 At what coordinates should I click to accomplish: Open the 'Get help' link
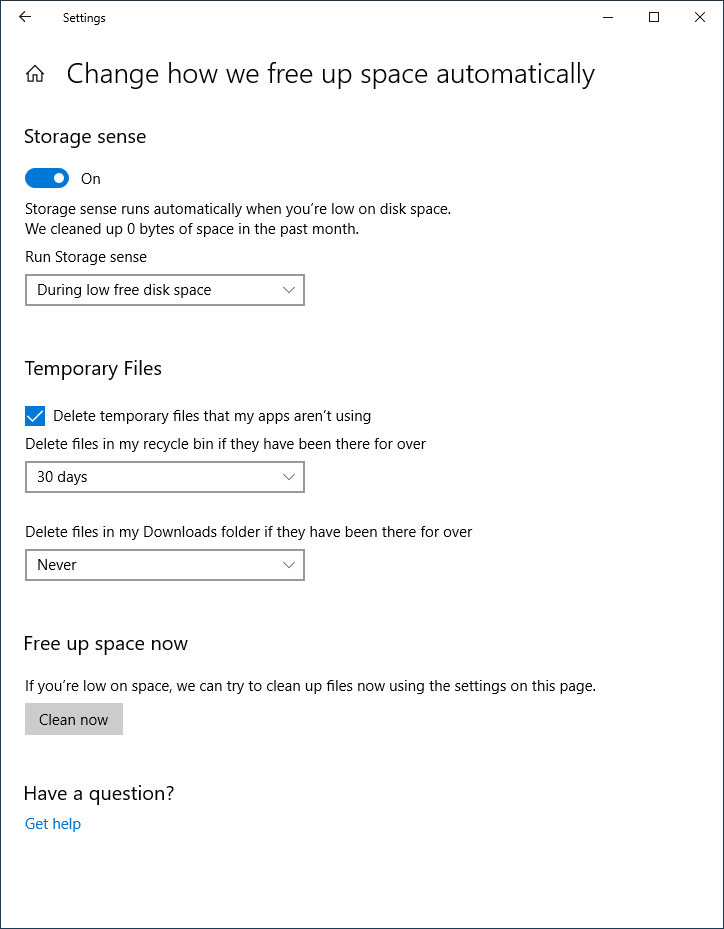click(53, 824)
